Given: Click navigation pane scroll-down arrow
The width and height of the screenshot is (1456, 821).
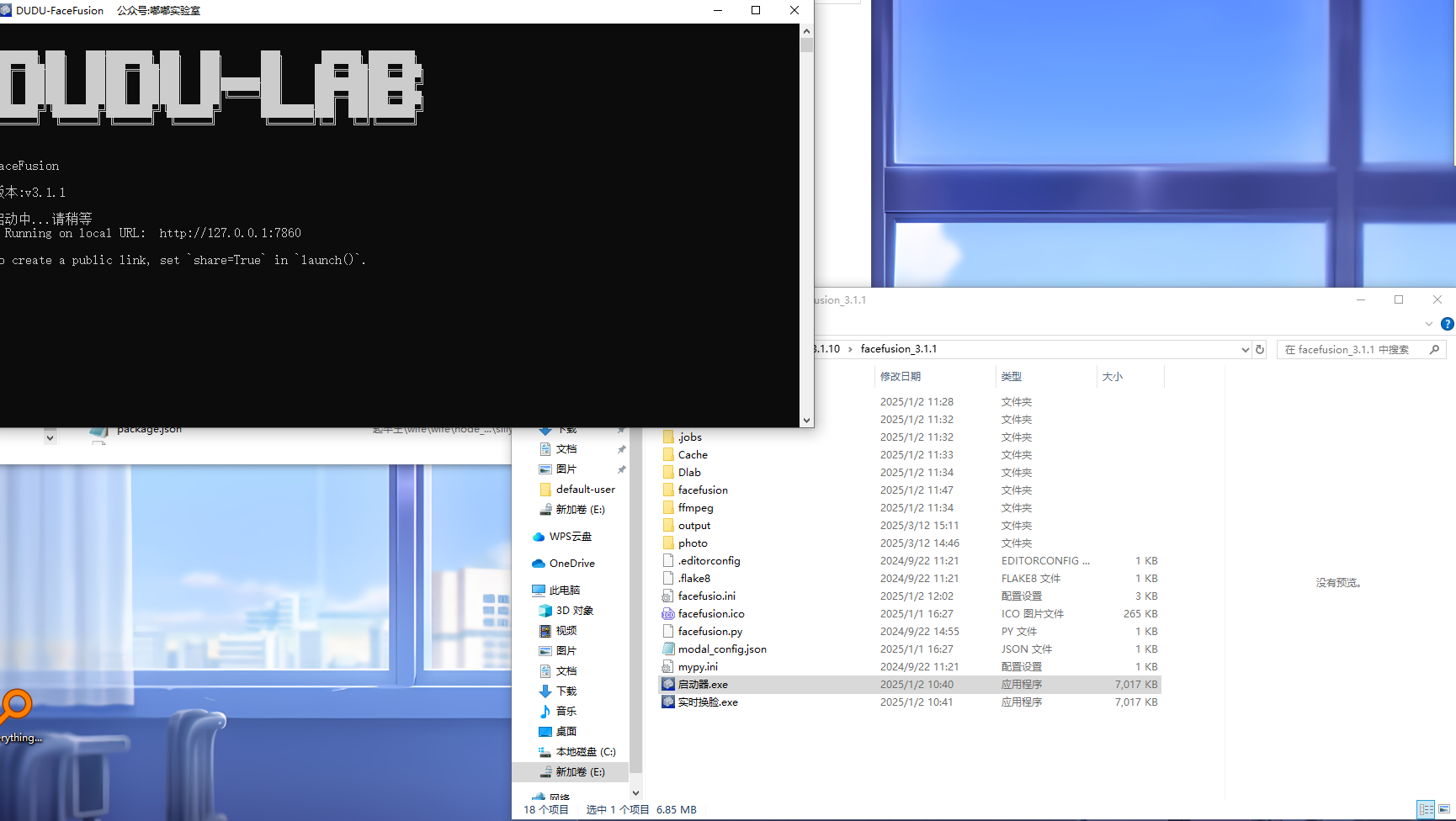Looking at the screenshot, I should pyautogui.click(x=635, y=792).
